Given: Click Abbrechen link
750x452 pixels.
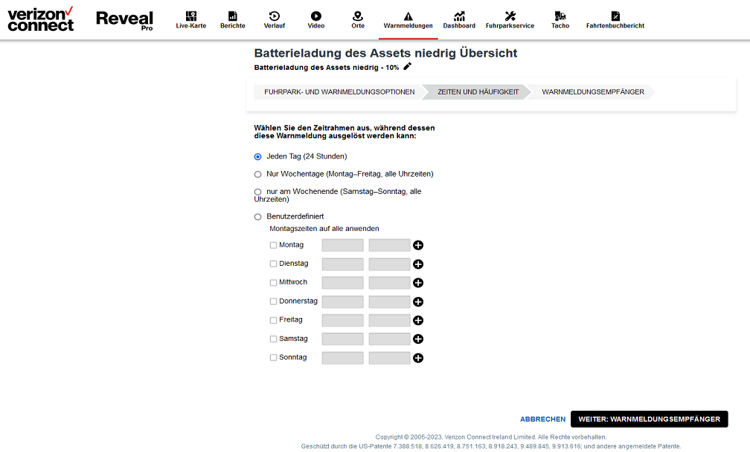Looking at the screenshot, I should point(542,419).
